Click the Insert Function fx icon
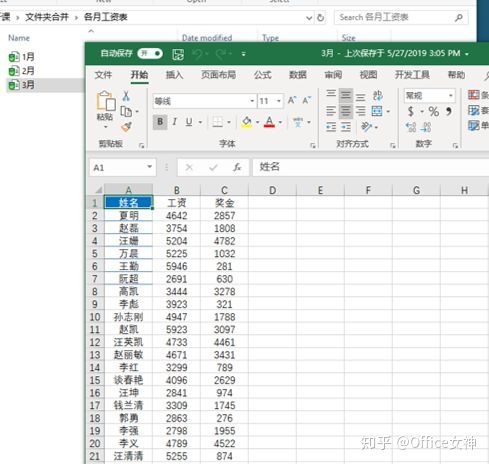 [x=237, y=167]
